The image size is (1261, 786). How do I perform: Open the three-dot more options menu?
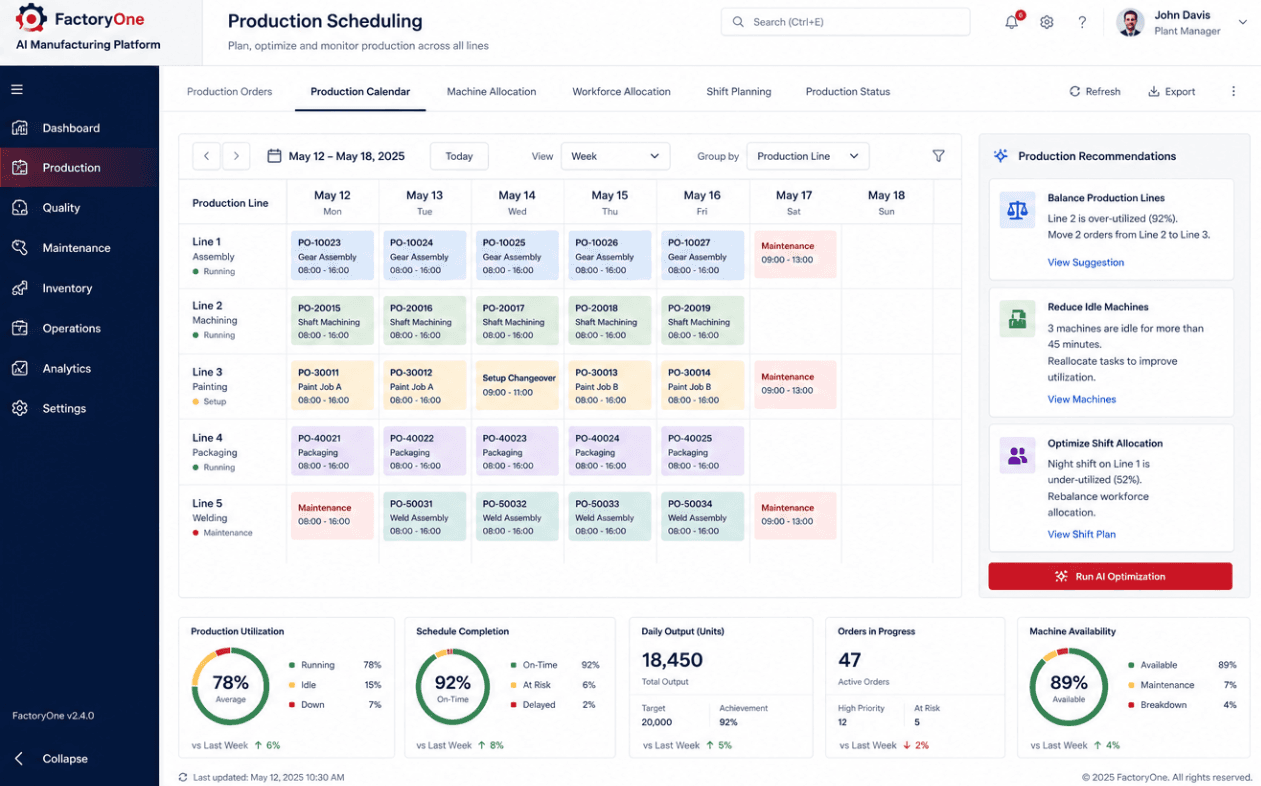(1233, 91)
